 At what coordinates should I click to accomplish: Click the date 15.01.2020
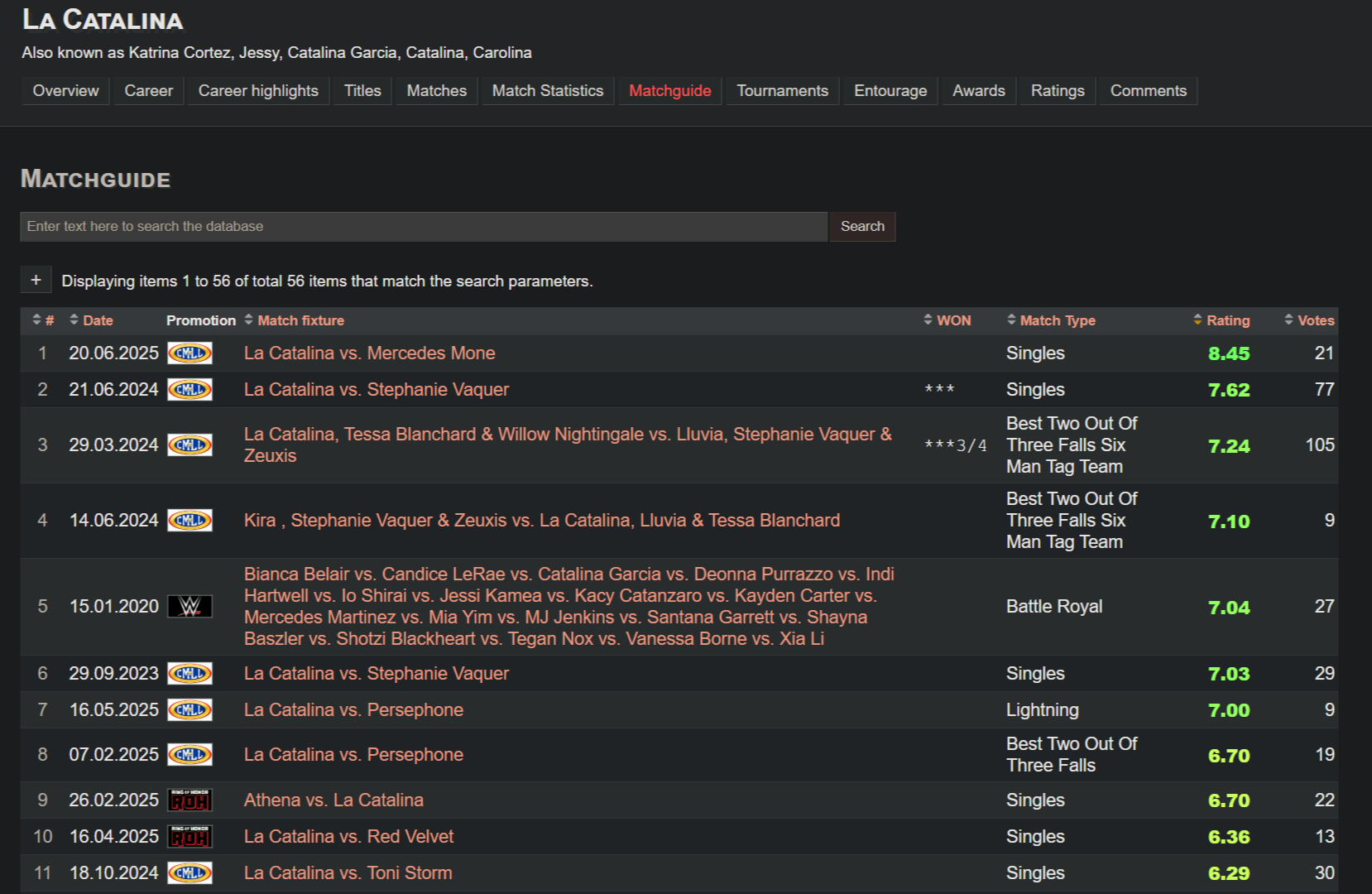(113, 607)
